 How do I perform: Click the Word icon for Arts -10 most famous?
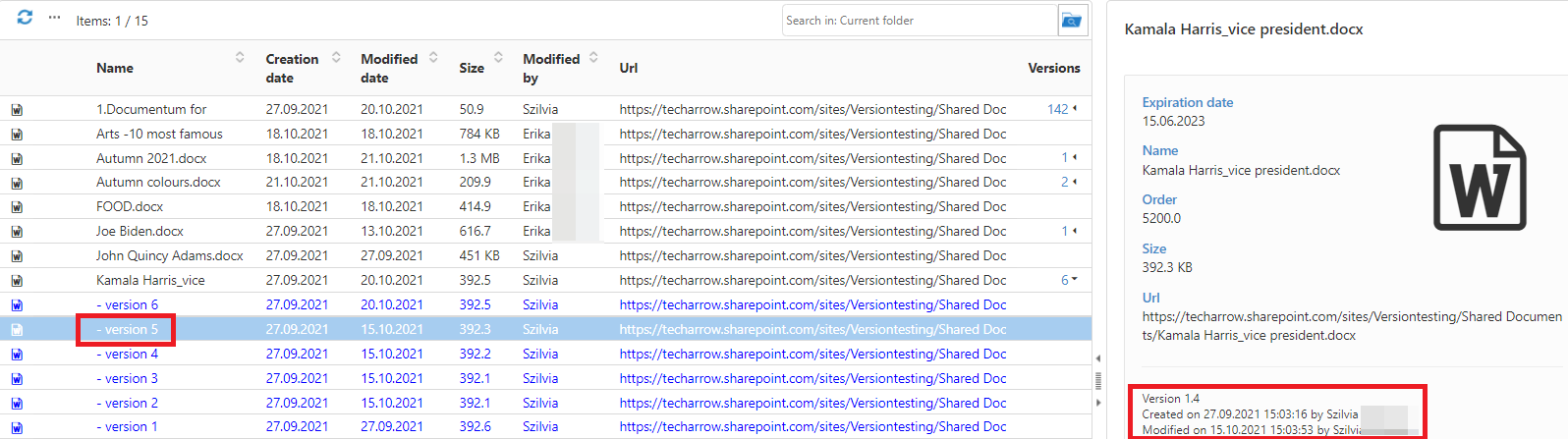click(x=17, y=135)
